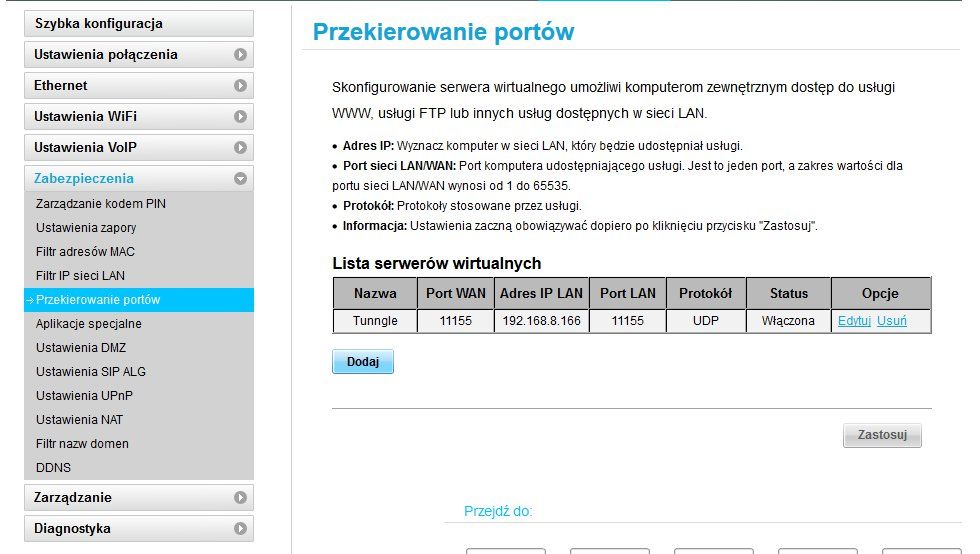Screen dimensions: 980x554
Task: Click the Protokół column header
Action: click(706, 293)
